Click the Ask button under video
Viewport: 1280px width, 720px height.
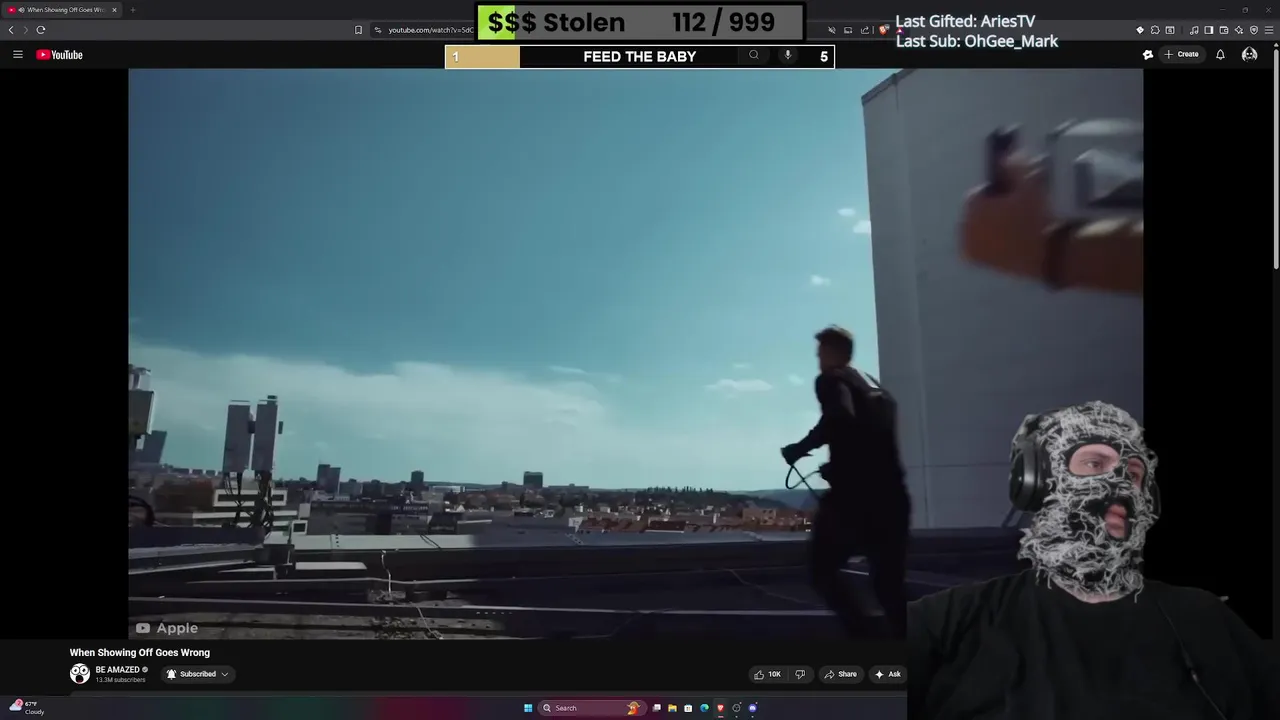(x=888, y=674)
